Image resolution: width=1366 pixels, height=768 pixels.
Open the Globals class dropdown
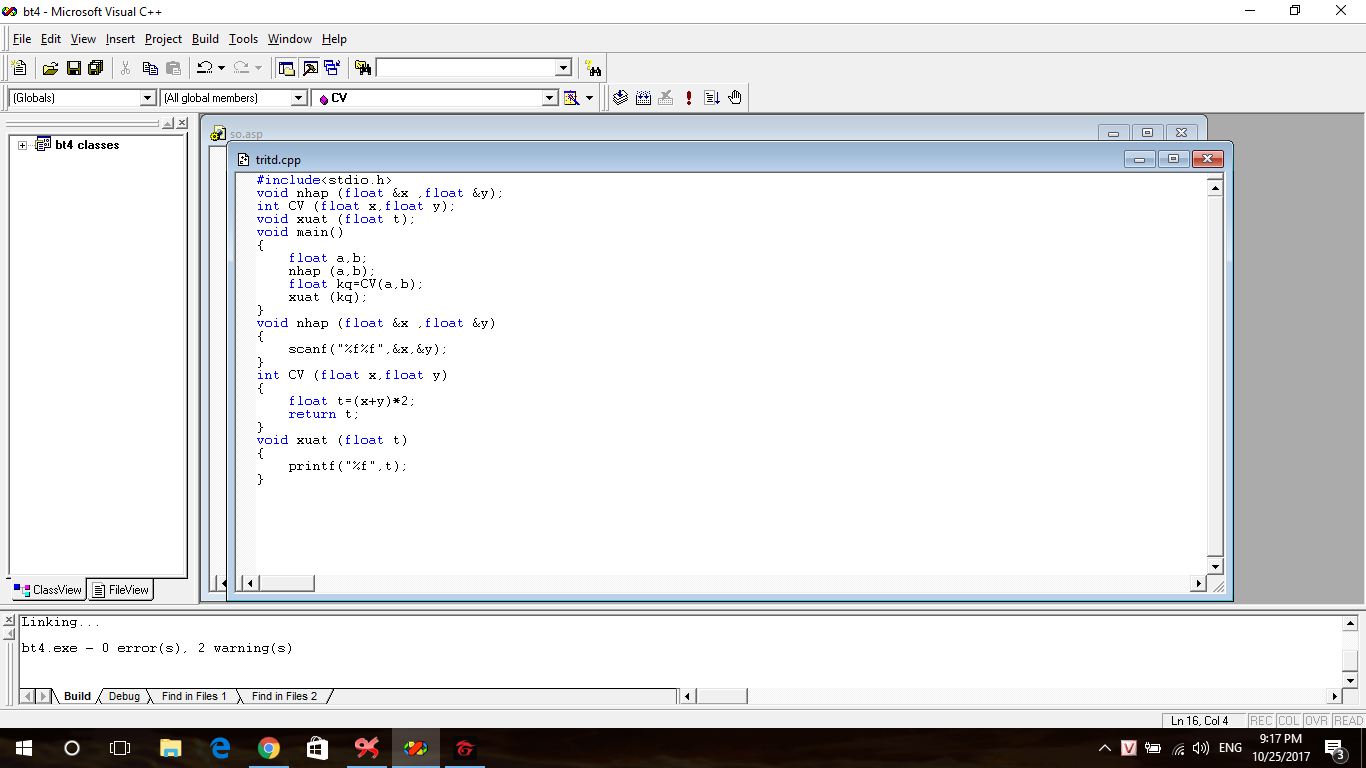pyautogui.click(x=148, y=98)
